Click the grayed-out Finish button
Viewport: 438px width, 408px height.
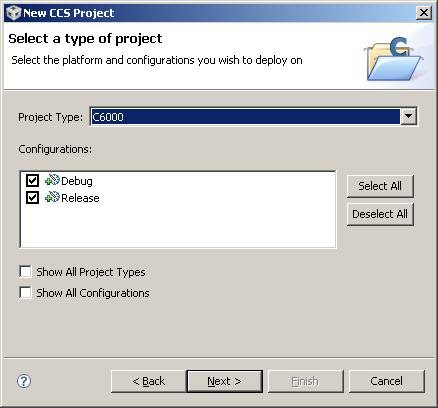[x=305, y=381]
